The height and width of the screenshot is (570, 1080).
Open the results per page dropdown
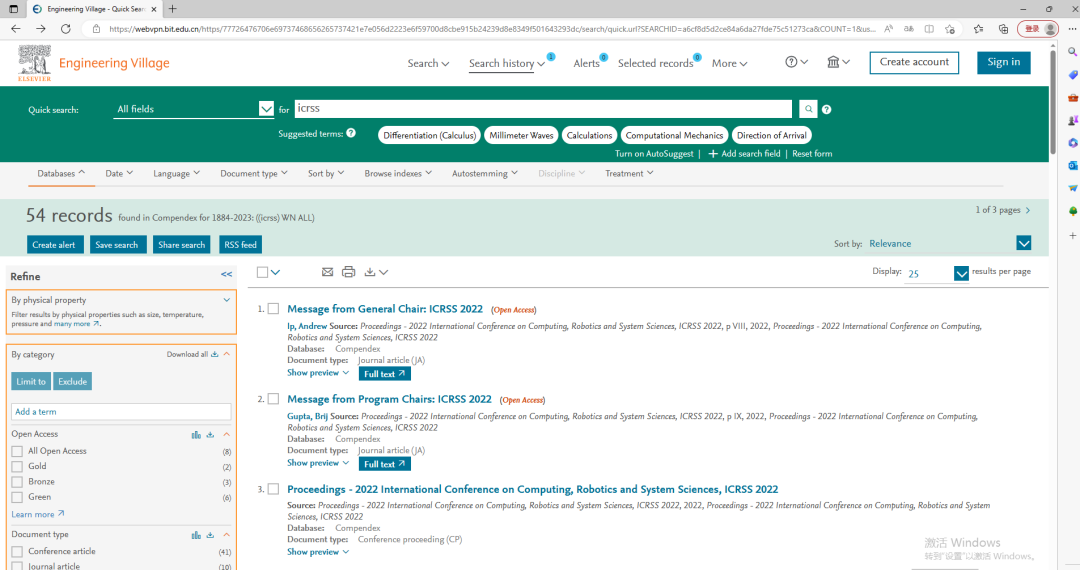[937, 273]
